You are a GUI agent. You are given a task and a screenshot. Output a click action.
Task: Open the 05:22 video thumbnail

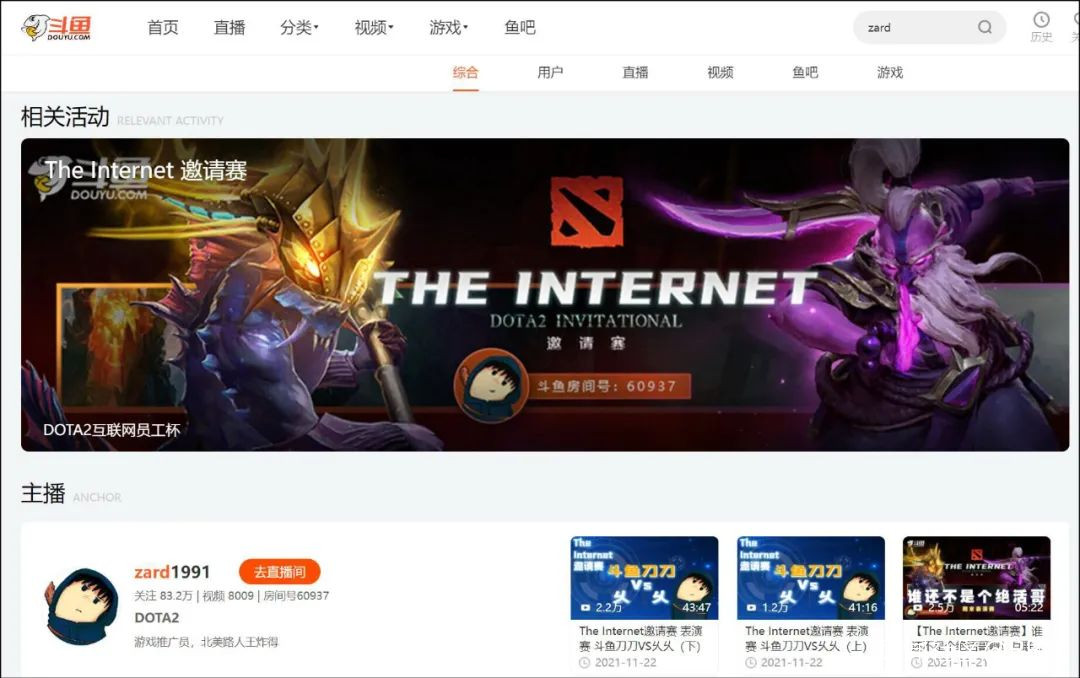[x=977, y=578]
